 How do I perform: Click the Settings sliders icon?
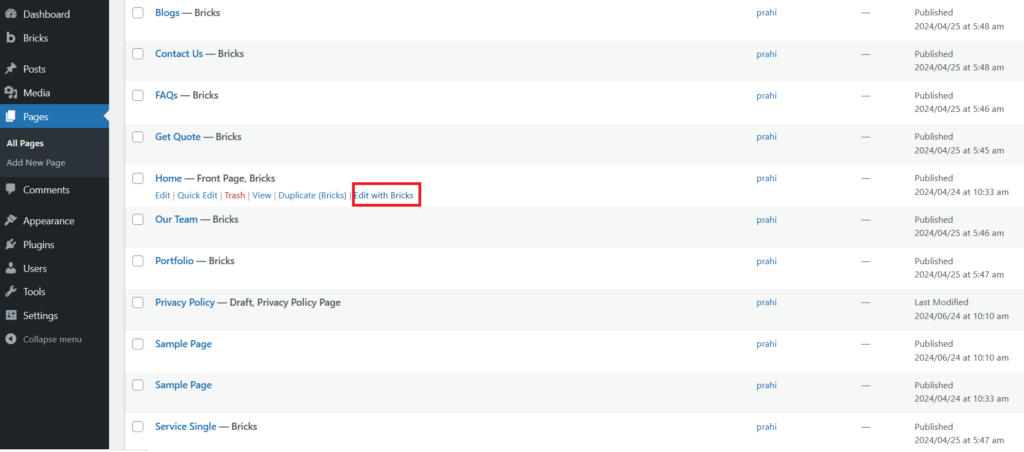[10, 315]
